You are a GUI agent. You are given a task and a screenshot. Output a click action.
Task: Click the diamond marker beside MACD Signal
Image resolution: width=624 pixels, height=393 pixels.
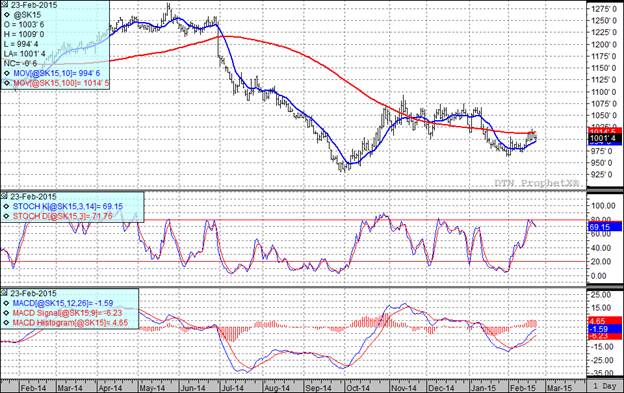[7, 313]
